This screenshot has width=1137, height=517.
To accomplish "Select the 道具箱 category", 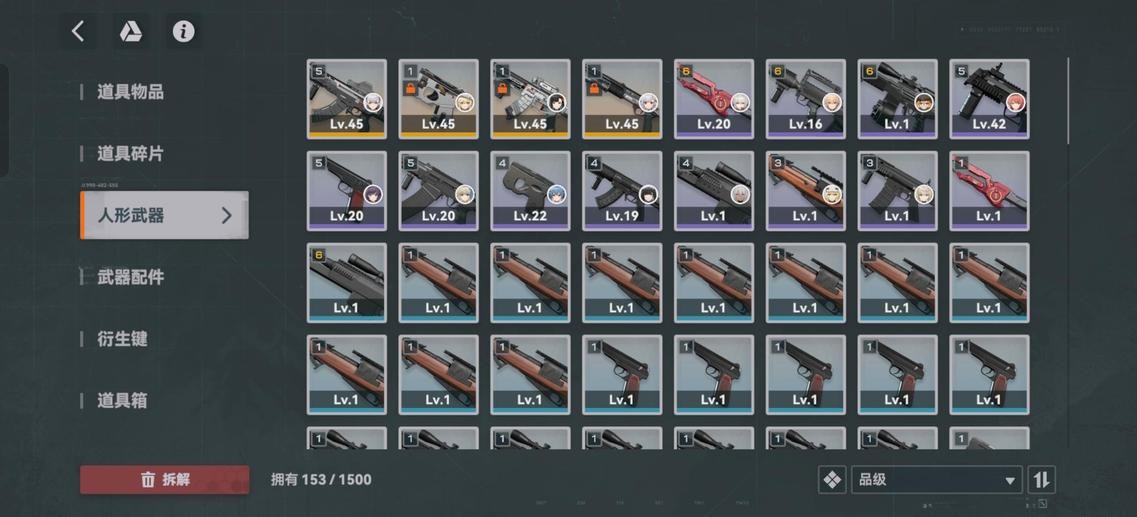I will tap(123, 400).
